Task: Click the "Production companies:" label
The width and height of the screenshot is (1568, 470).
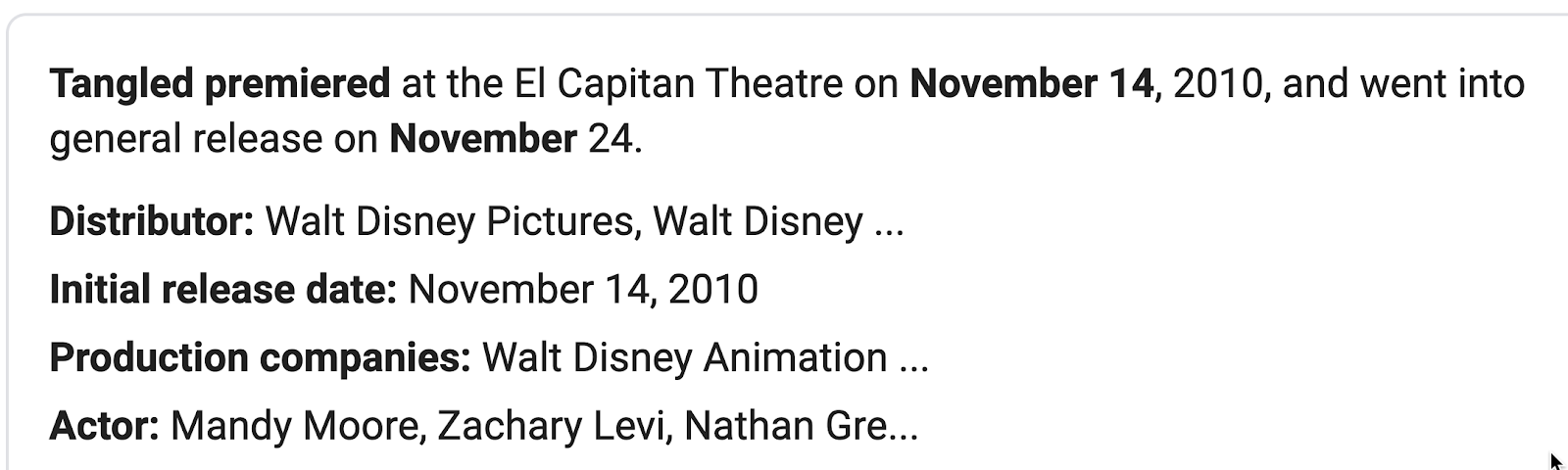Action: [261, 358]
